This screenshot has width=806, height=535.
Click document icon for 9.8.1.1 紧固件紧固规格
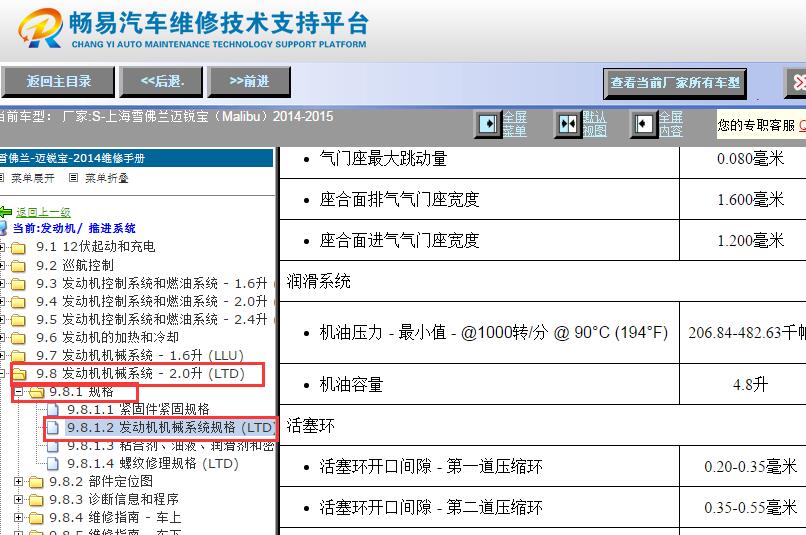tap(53, 410)
